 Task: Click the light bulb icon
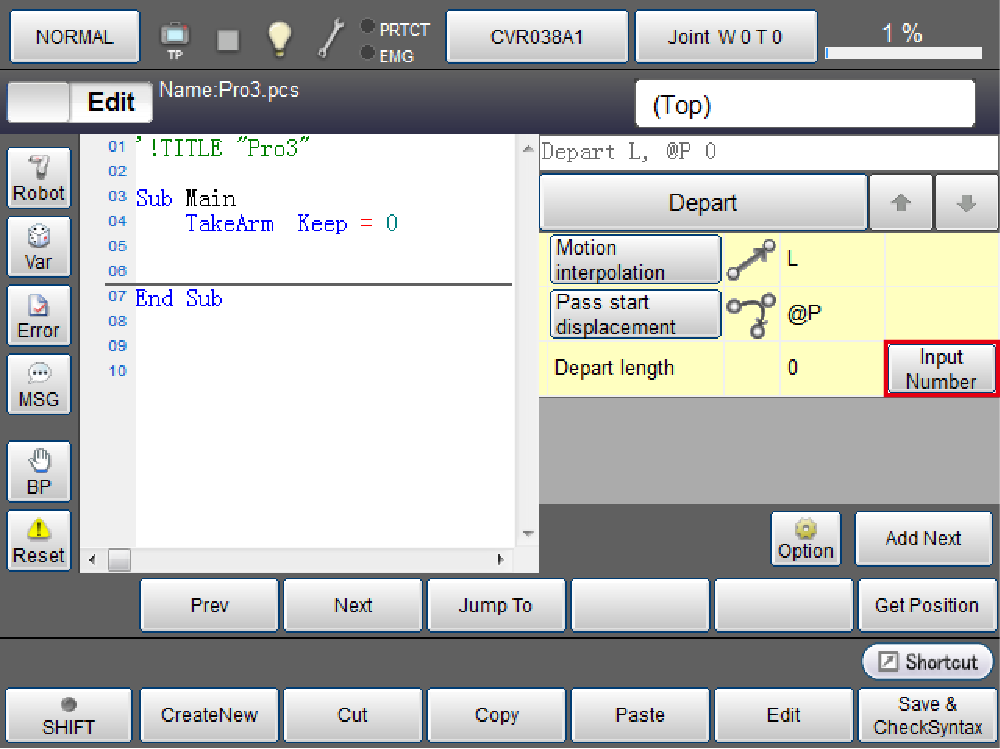click(x=278, y=38)
